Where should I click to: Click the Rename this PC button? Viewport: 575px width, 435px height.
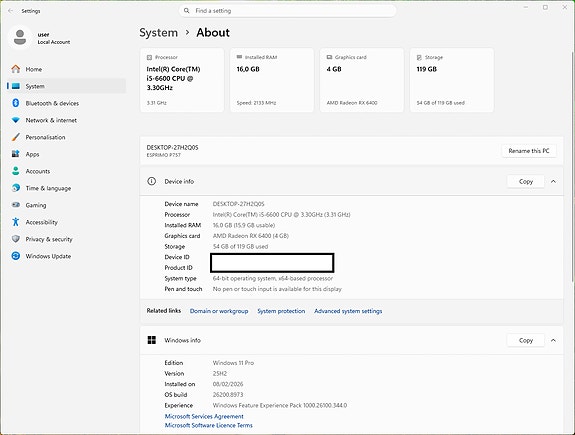pos(529,151)
